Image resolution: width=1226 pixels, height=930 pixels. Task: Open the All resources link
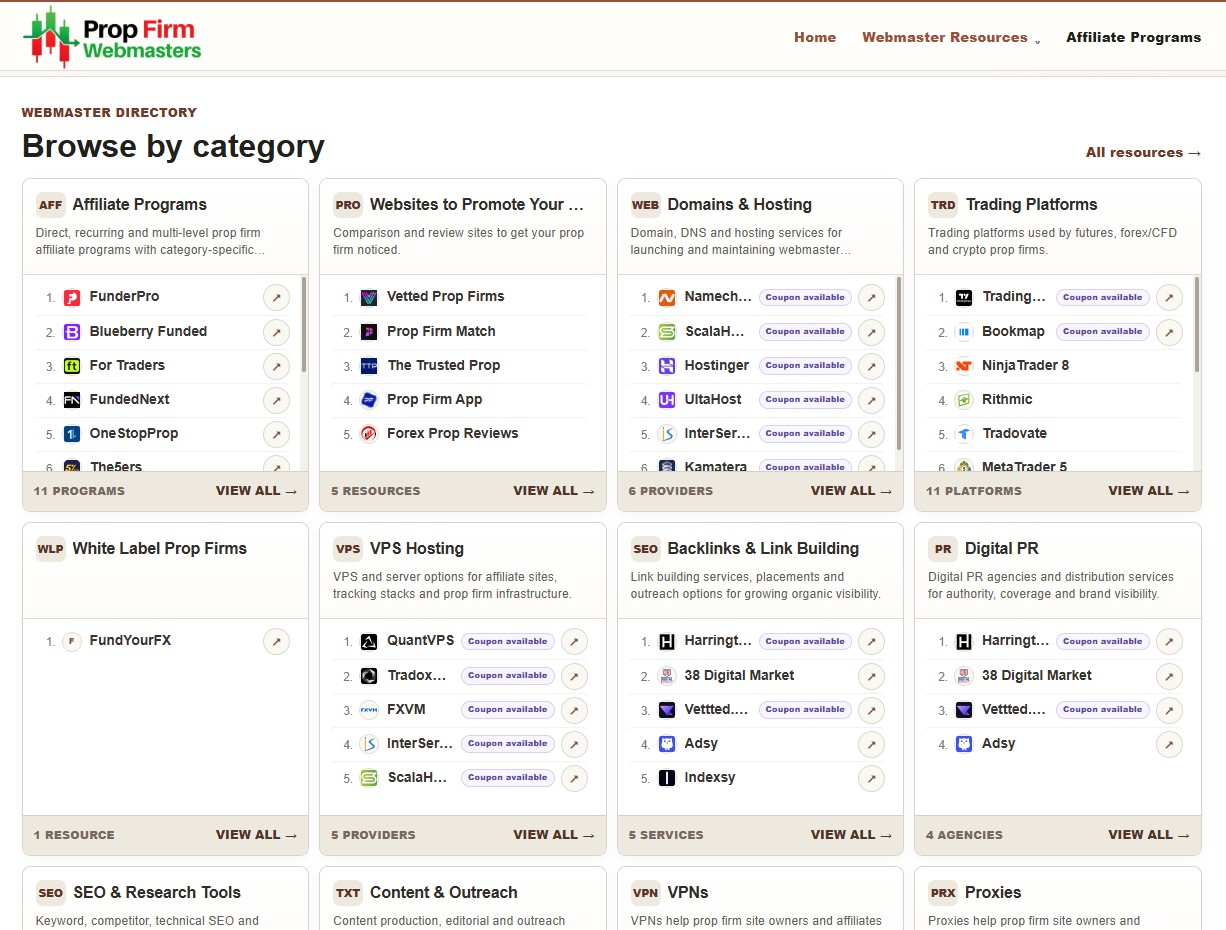coord(1144,152)
